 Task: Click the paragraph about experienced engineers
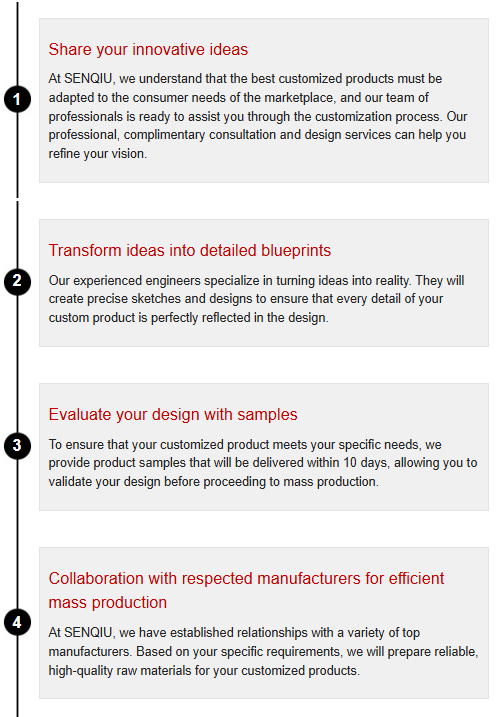[x=257, y=299]
